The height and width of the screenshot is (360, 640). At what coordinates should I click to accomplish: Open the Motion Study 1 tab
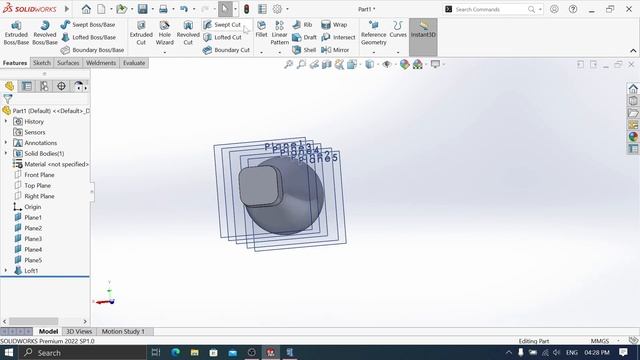coord(123,331)
